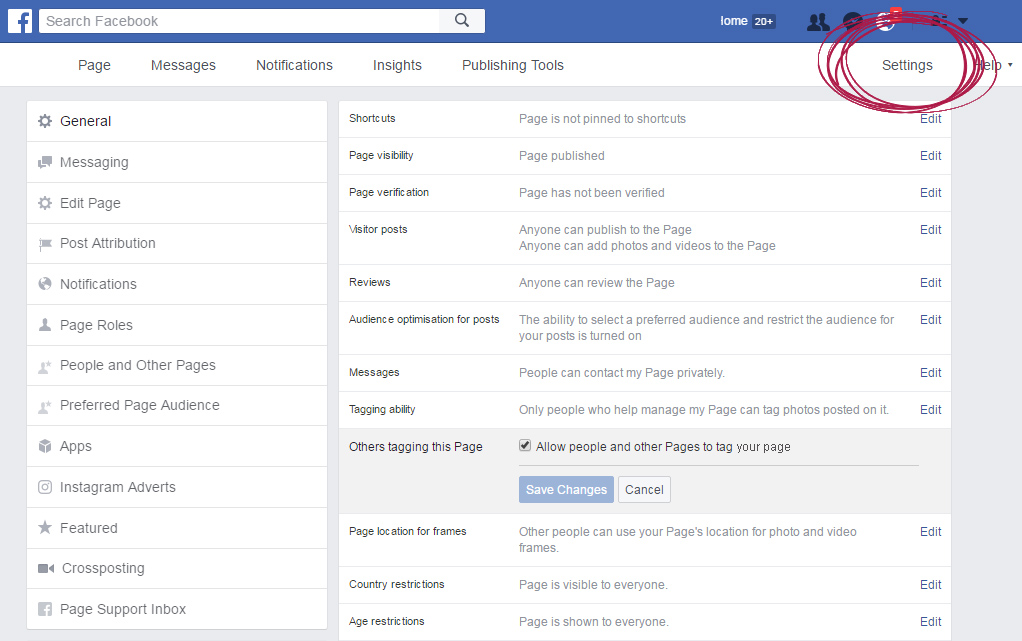
Task: Click Edit for Page verification
Action: [931, 193]
